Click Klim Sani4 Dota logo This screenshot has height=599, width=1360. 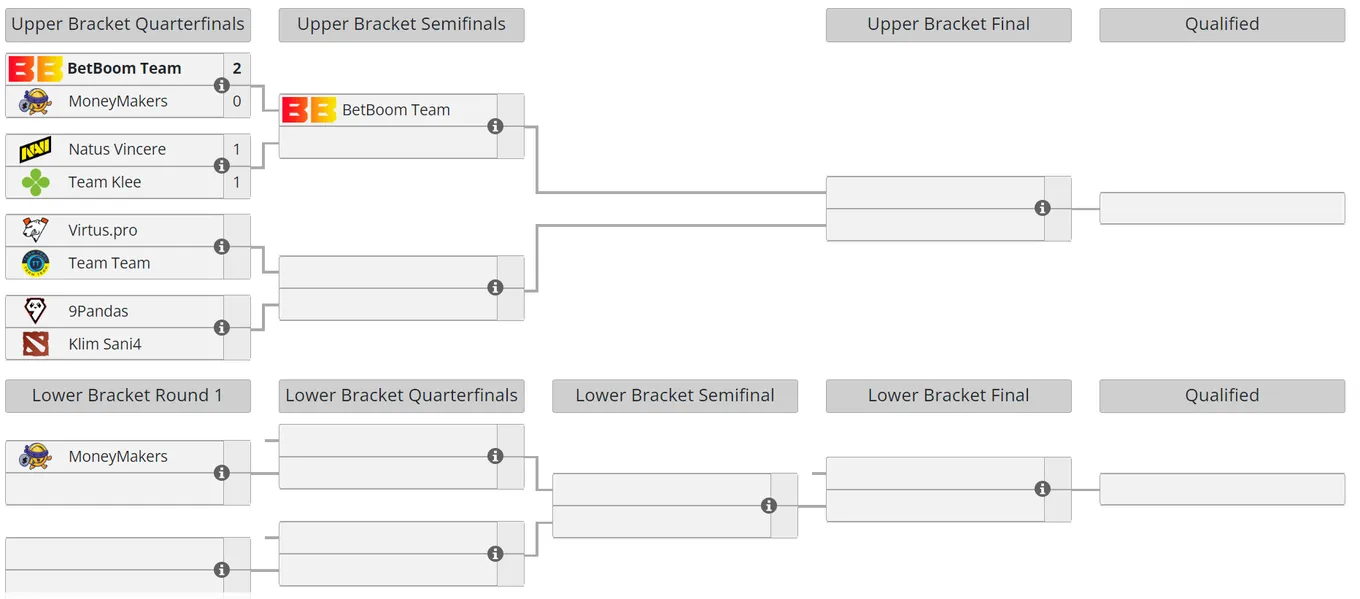pyautogui.click(x=35, y=344)
